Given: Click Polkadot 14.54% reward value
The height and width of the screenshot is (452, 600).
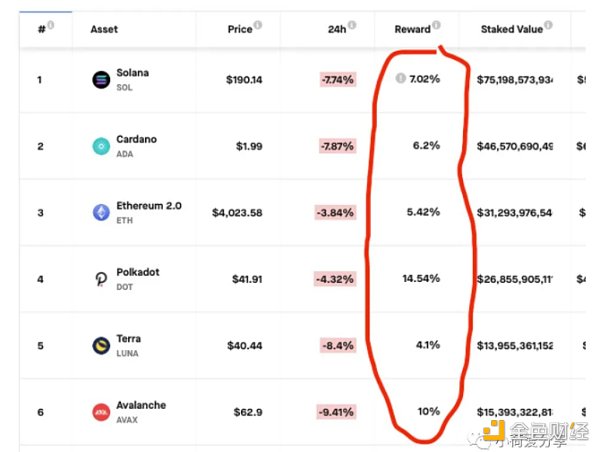Looking at the screenshot, I should tap(421, 279).
